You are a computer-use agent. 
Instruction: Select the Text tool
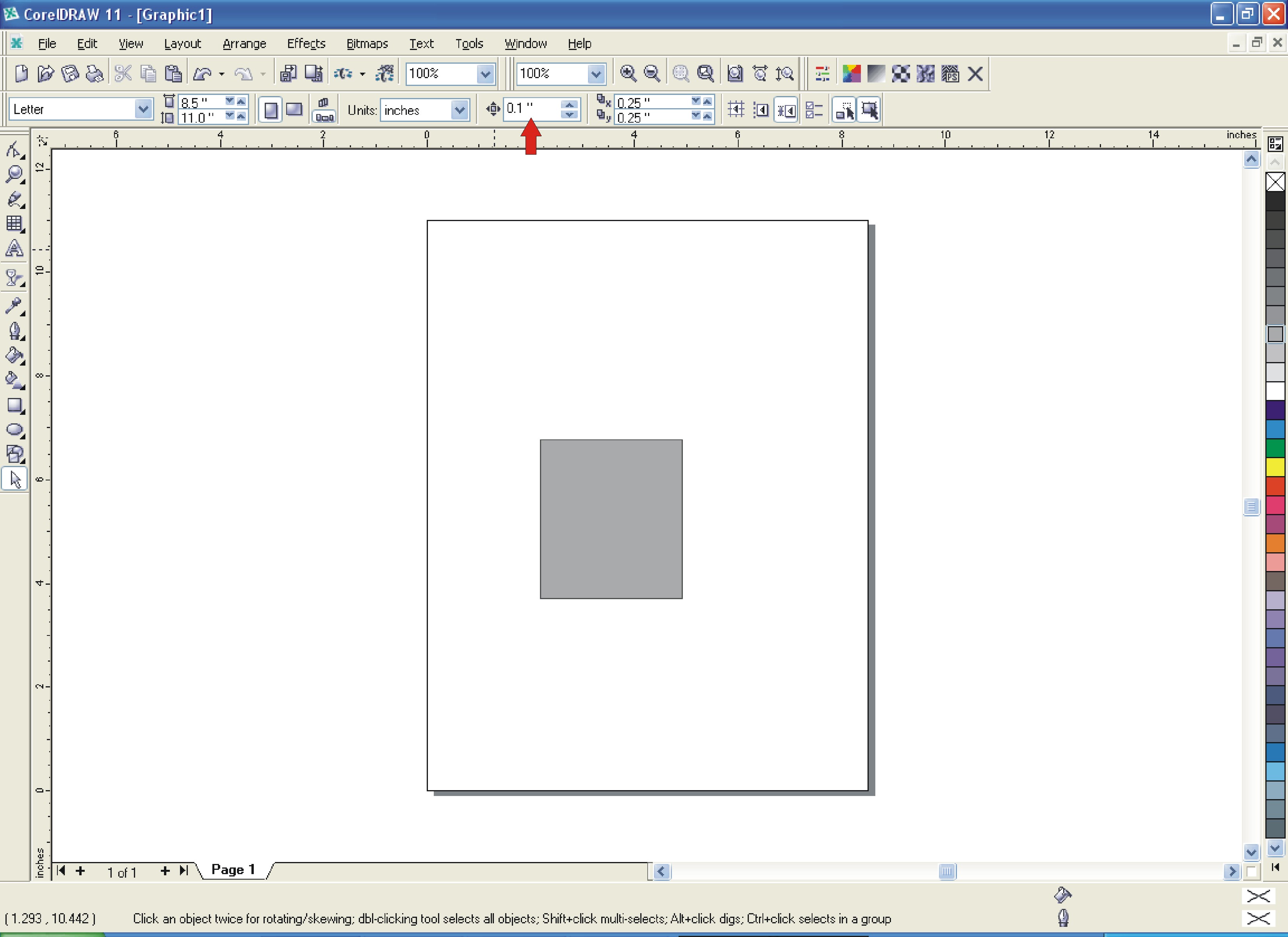pyautogui.click(x=14, y=249)
